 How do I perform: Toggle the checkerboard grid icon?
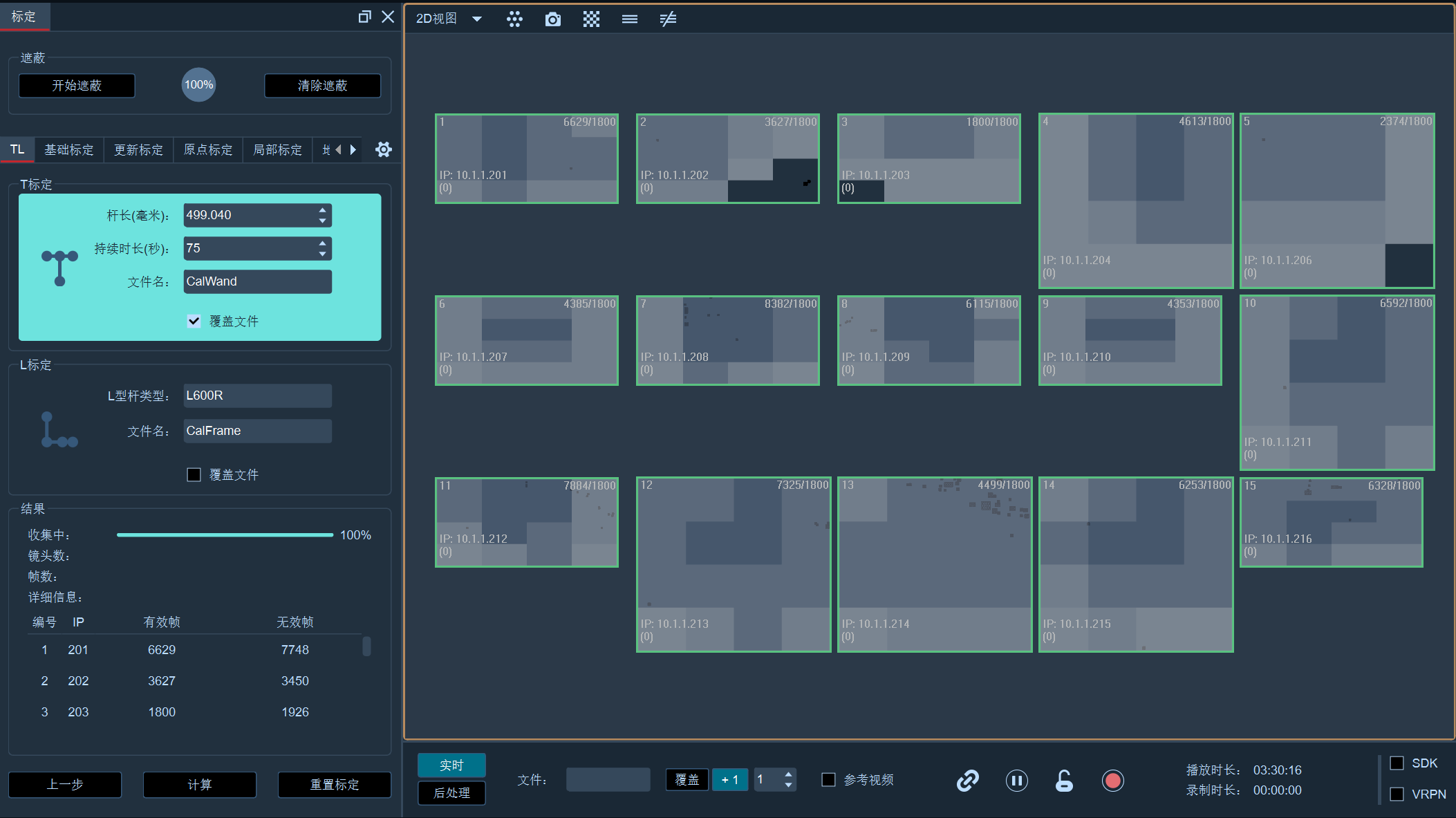[x=591, y=19]
